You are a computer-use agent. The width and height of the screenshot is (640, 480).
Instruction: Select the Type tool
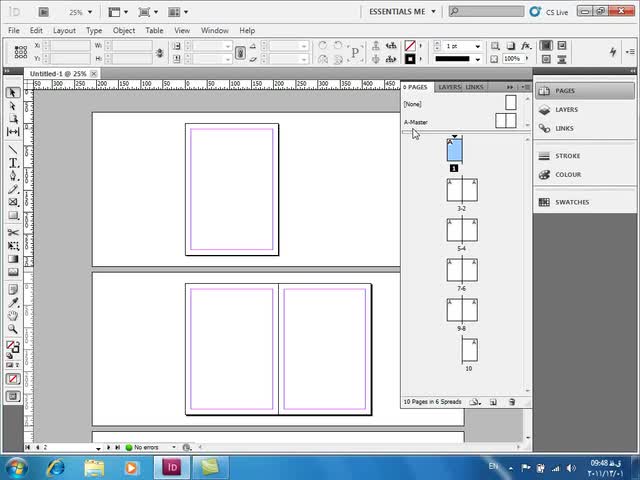tap(13, 163)
